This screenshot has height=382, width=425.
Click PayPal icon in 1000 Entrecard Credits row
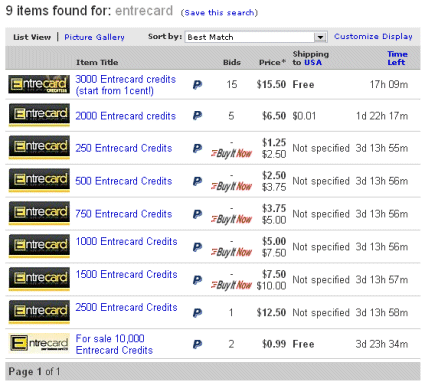pos(197,247)
